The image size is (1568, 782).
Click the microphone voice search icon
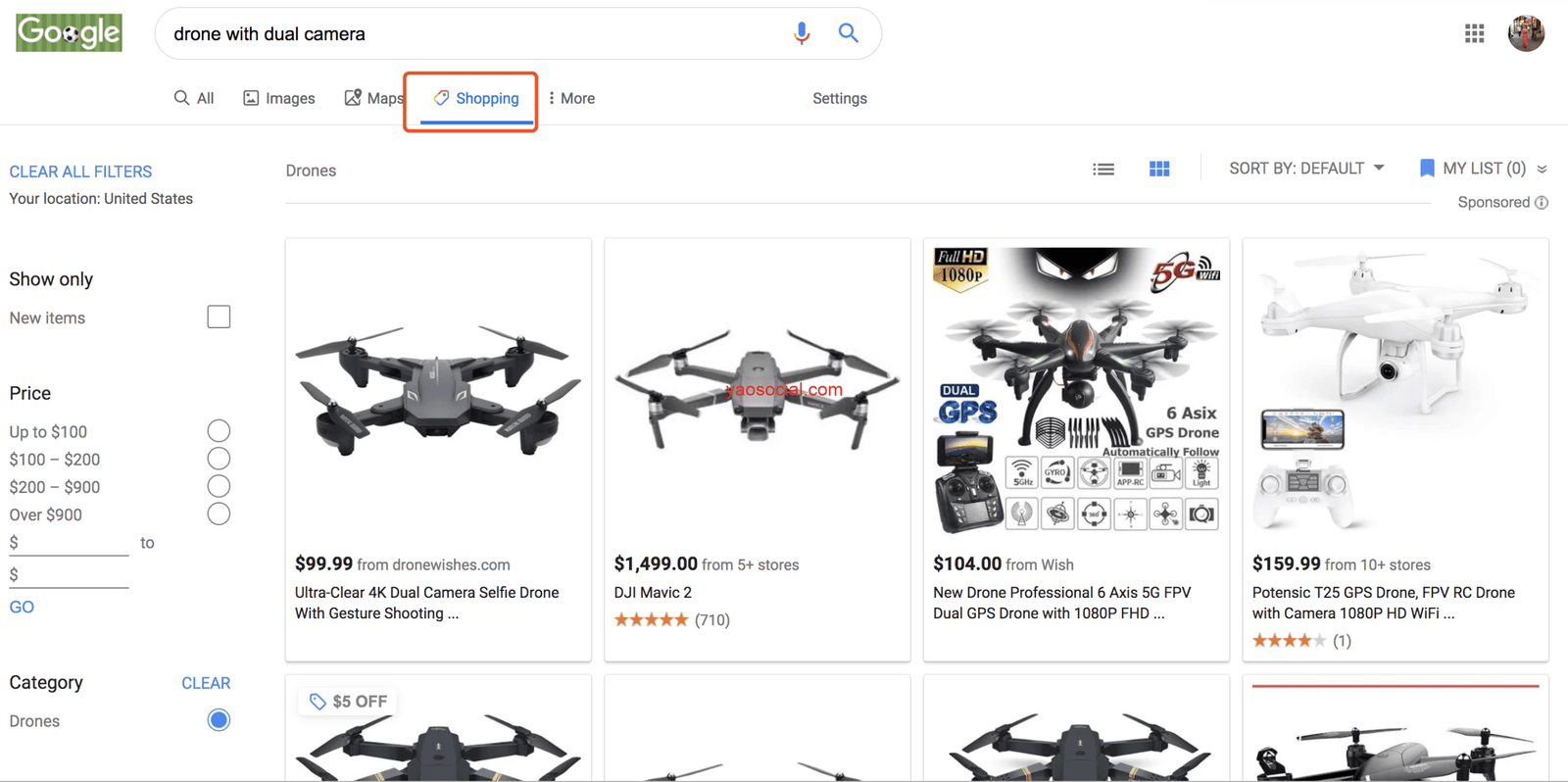click(801, 33)
